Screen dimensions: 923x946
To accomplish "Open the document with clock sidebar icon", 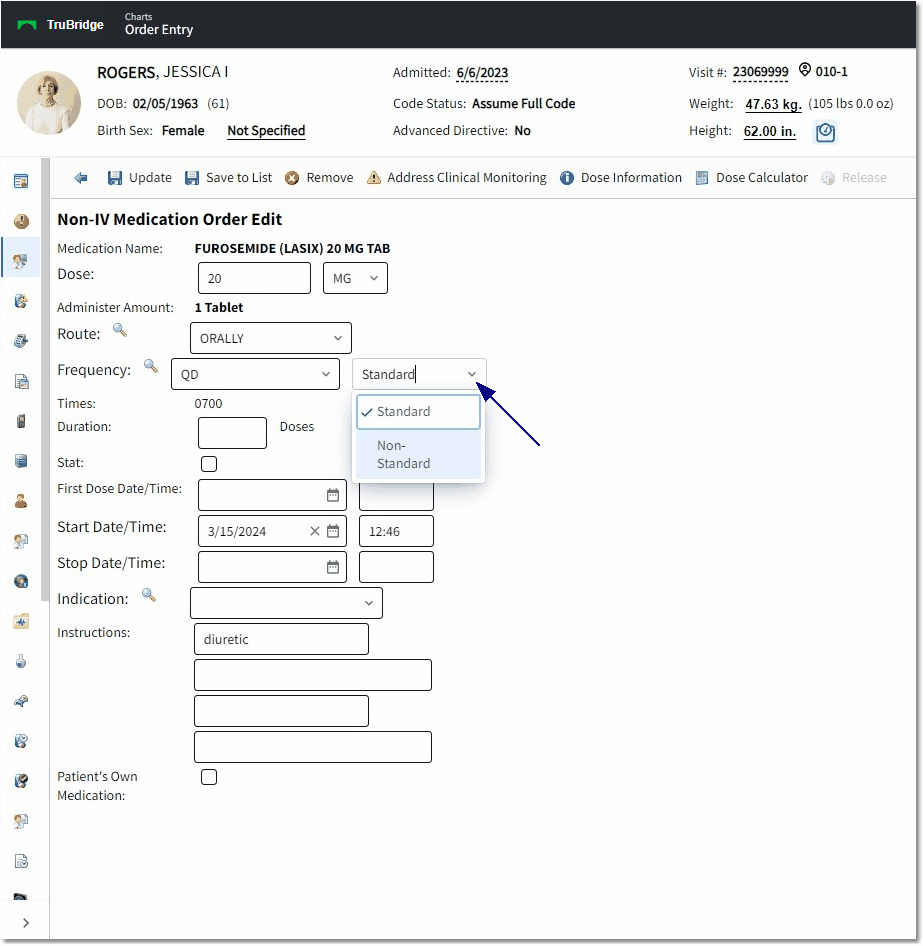I will (21, 861).
